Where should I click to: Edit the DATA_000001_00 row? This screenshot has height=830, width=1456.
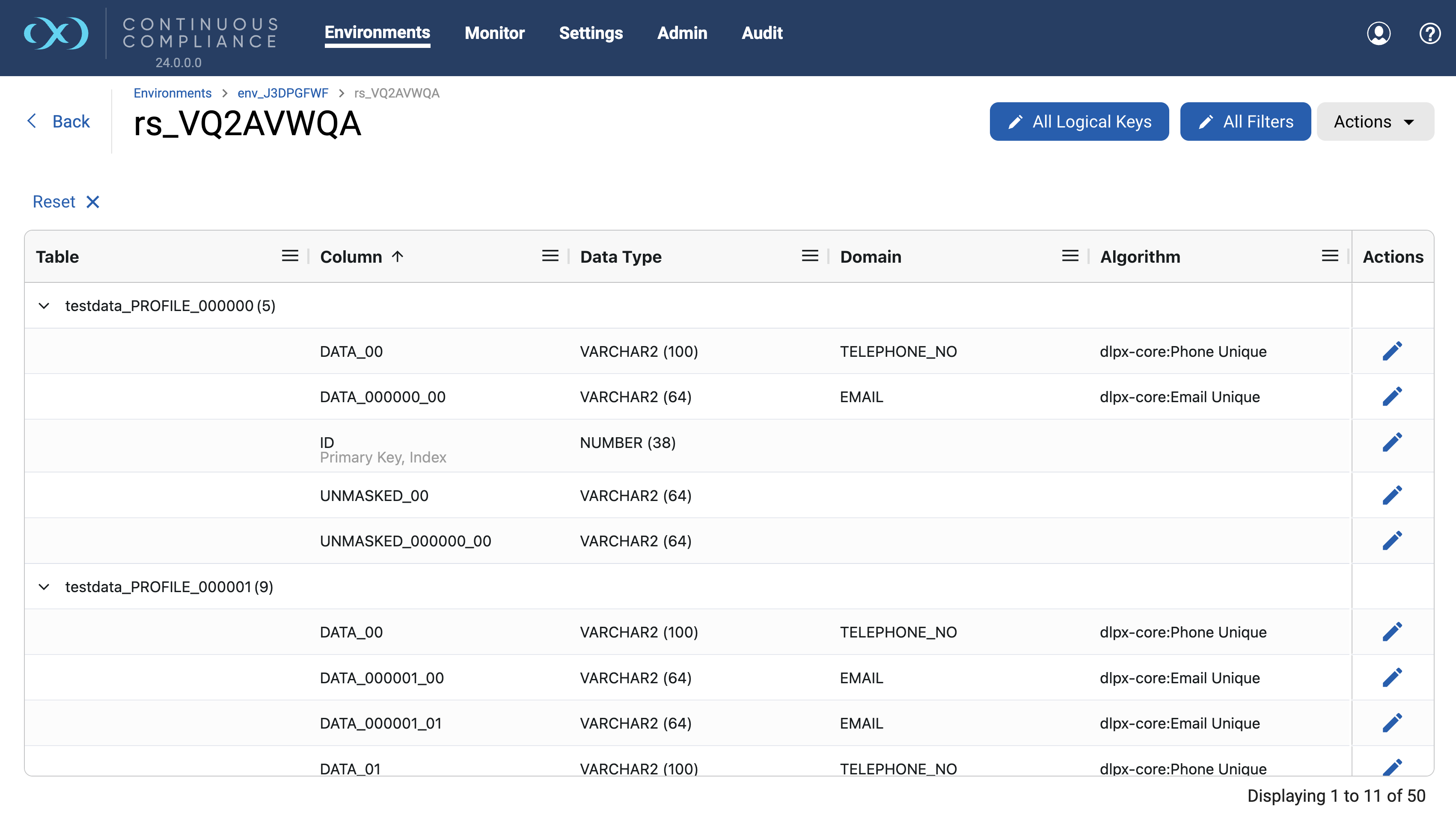[1392, 678]
